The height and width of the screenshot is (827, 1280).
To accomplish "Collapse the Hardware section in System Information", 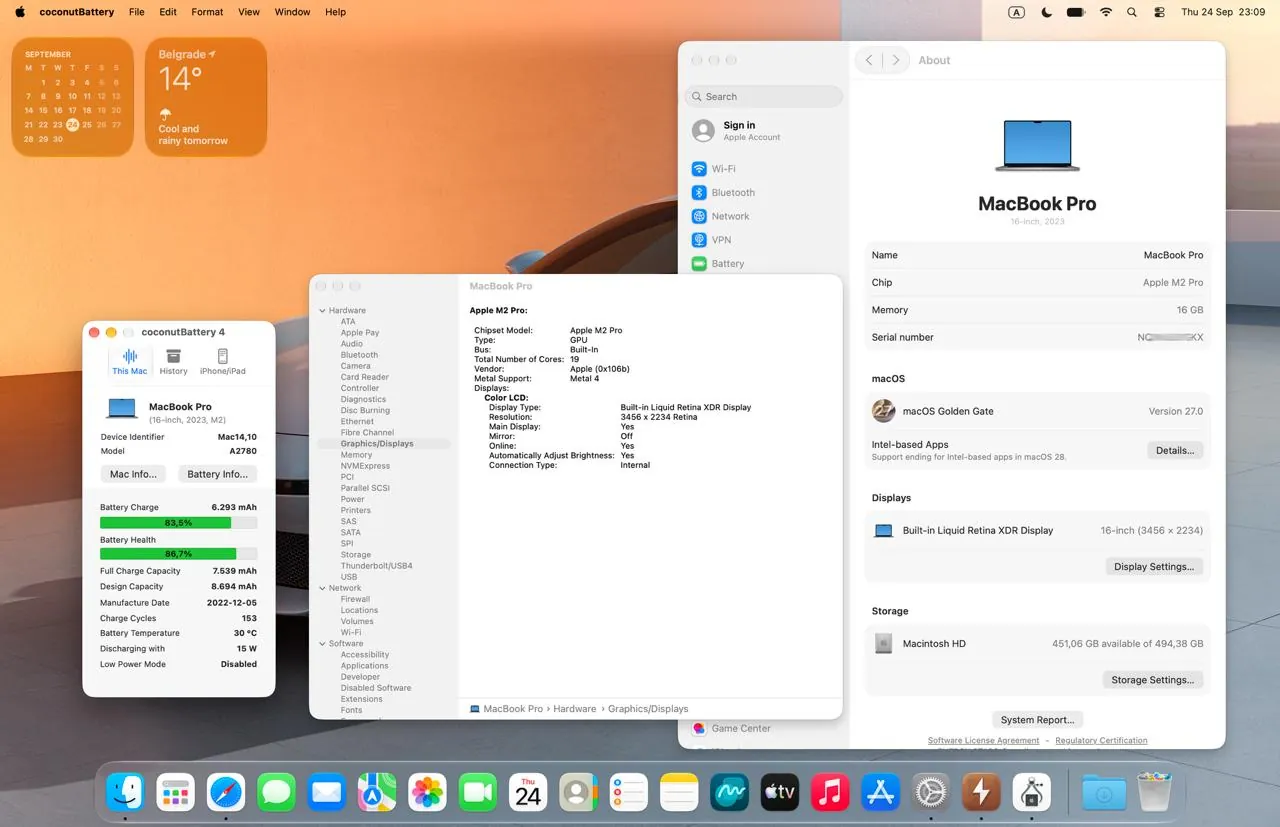I will [x=322, y=311].
